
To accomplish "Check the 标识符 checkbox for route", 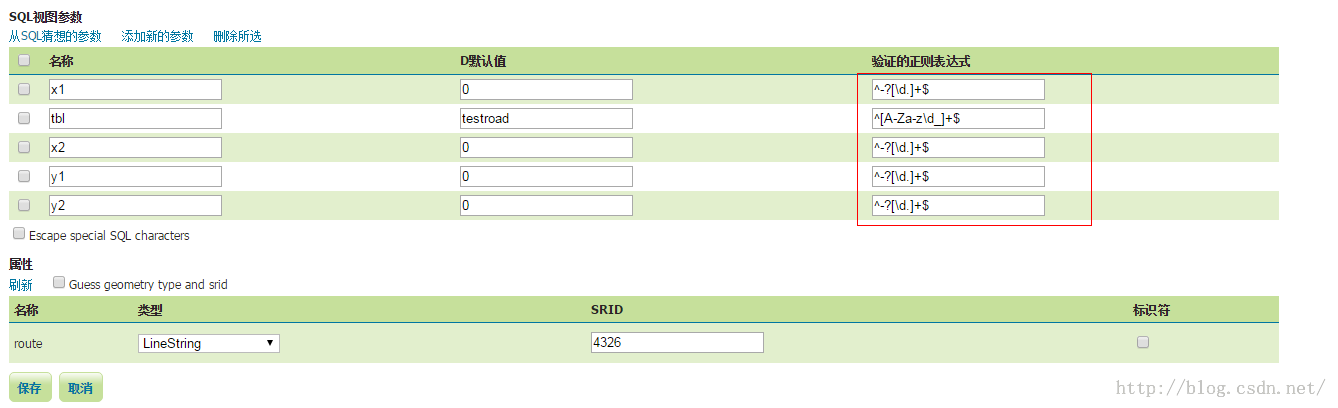I will tap(1143, 342).
